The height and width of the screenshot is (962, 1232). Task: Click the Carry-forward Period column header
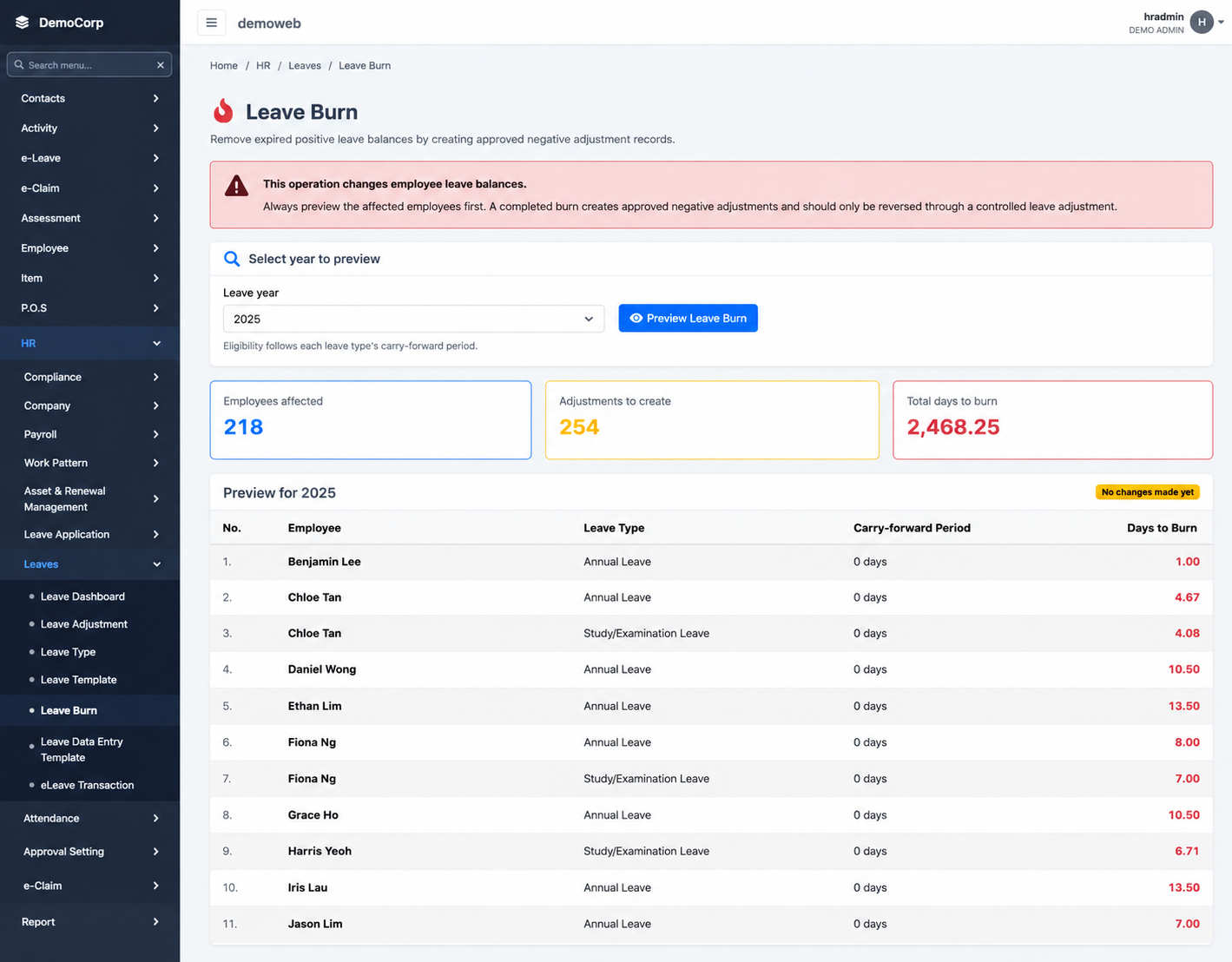tap(912, 528)
